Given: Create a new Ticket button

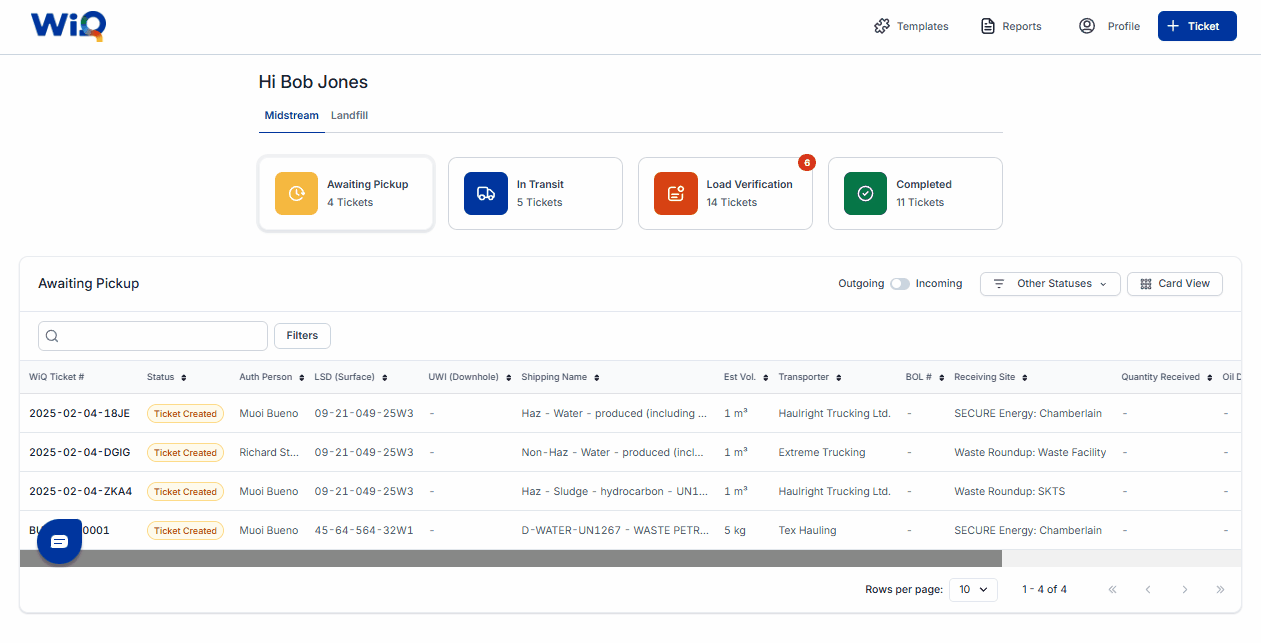Looking at the screenshot, I should tap(1197, 26).
